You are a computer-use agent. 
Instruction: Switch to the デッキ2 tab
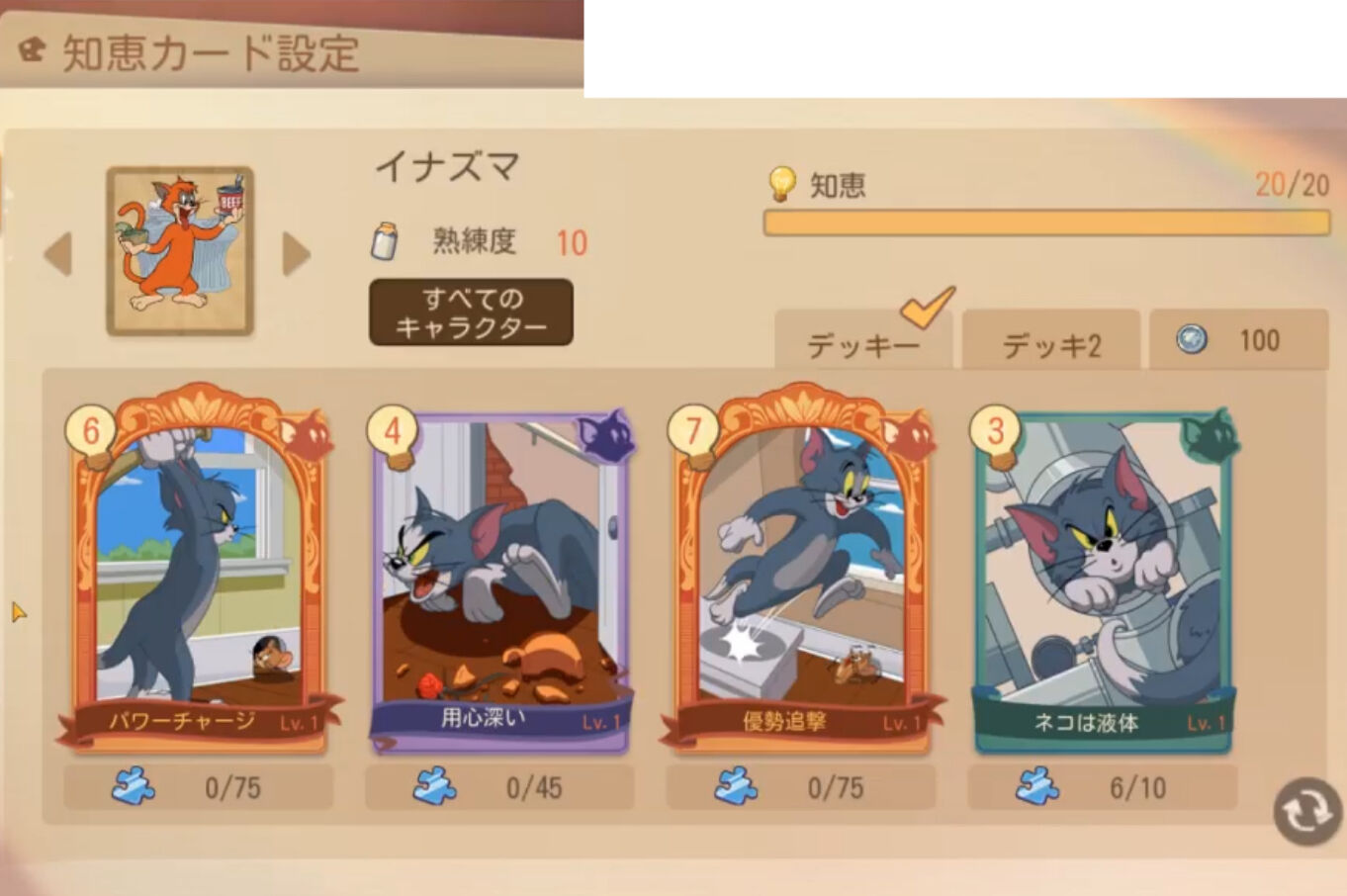point(1051,340)
